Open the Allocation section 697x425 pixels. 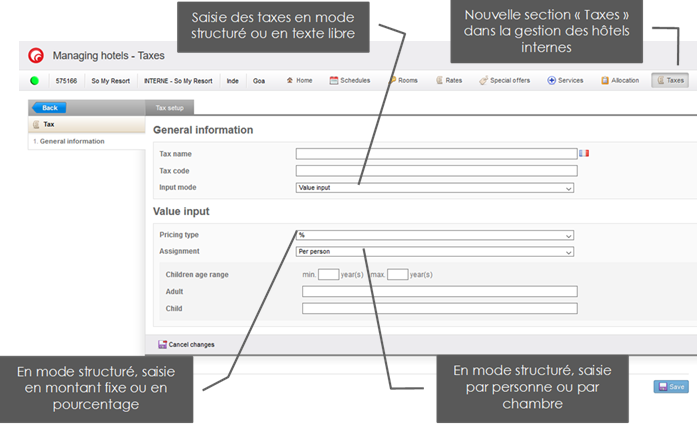(620, 80)
